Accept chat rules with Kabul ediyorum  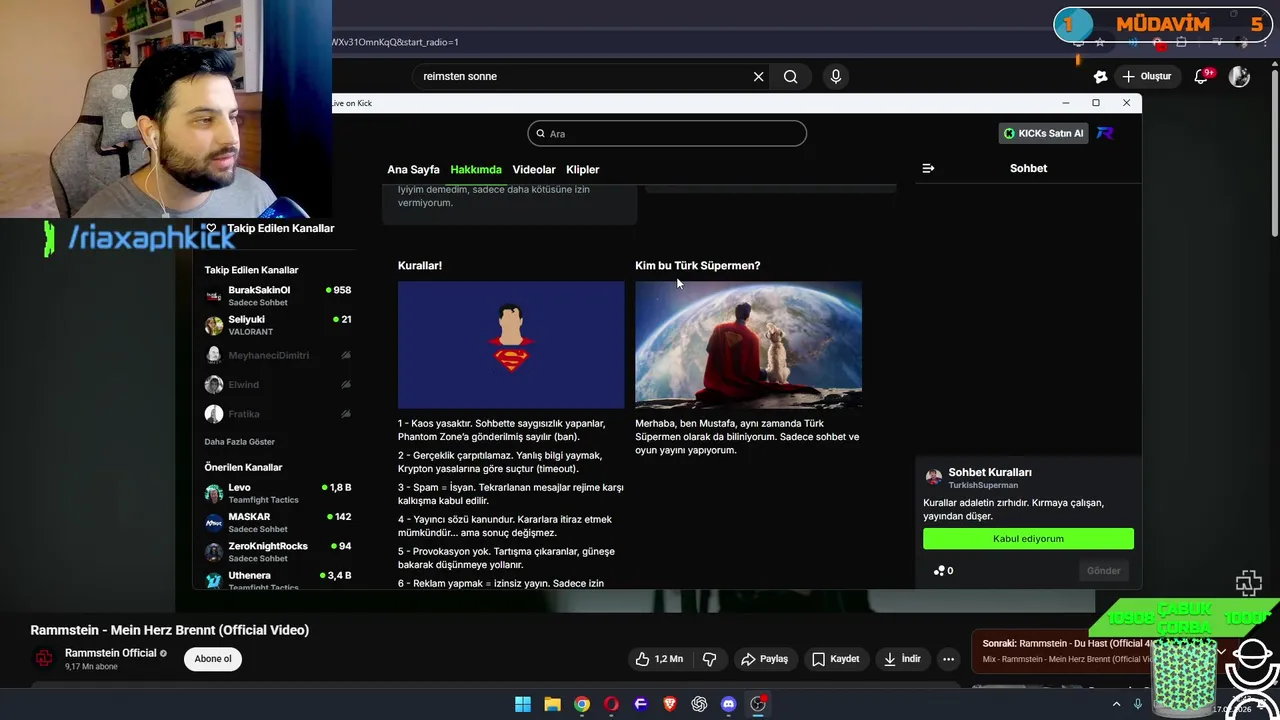point(1028,539)
